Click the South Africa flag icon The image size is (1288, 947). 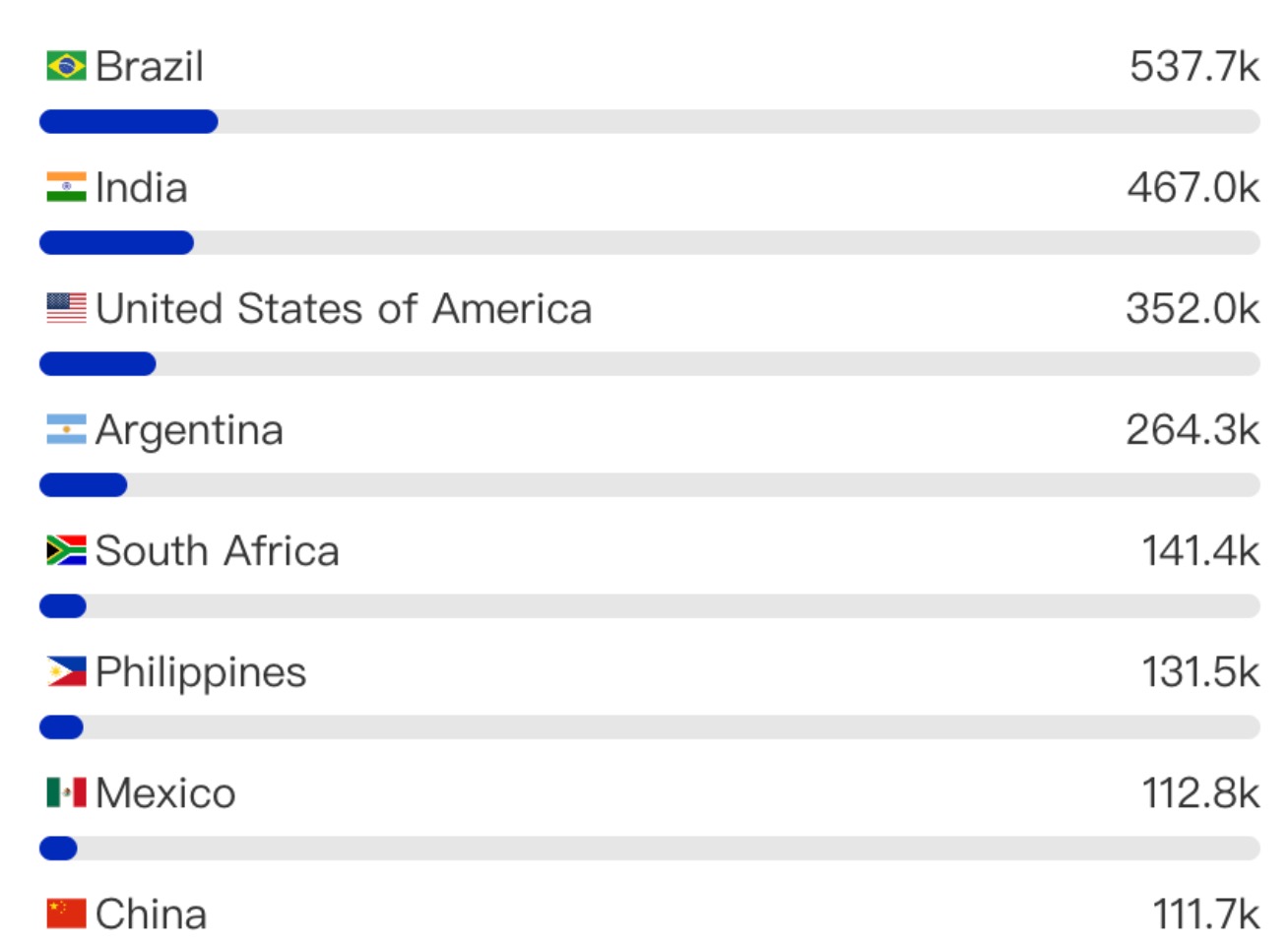[66, 550]
